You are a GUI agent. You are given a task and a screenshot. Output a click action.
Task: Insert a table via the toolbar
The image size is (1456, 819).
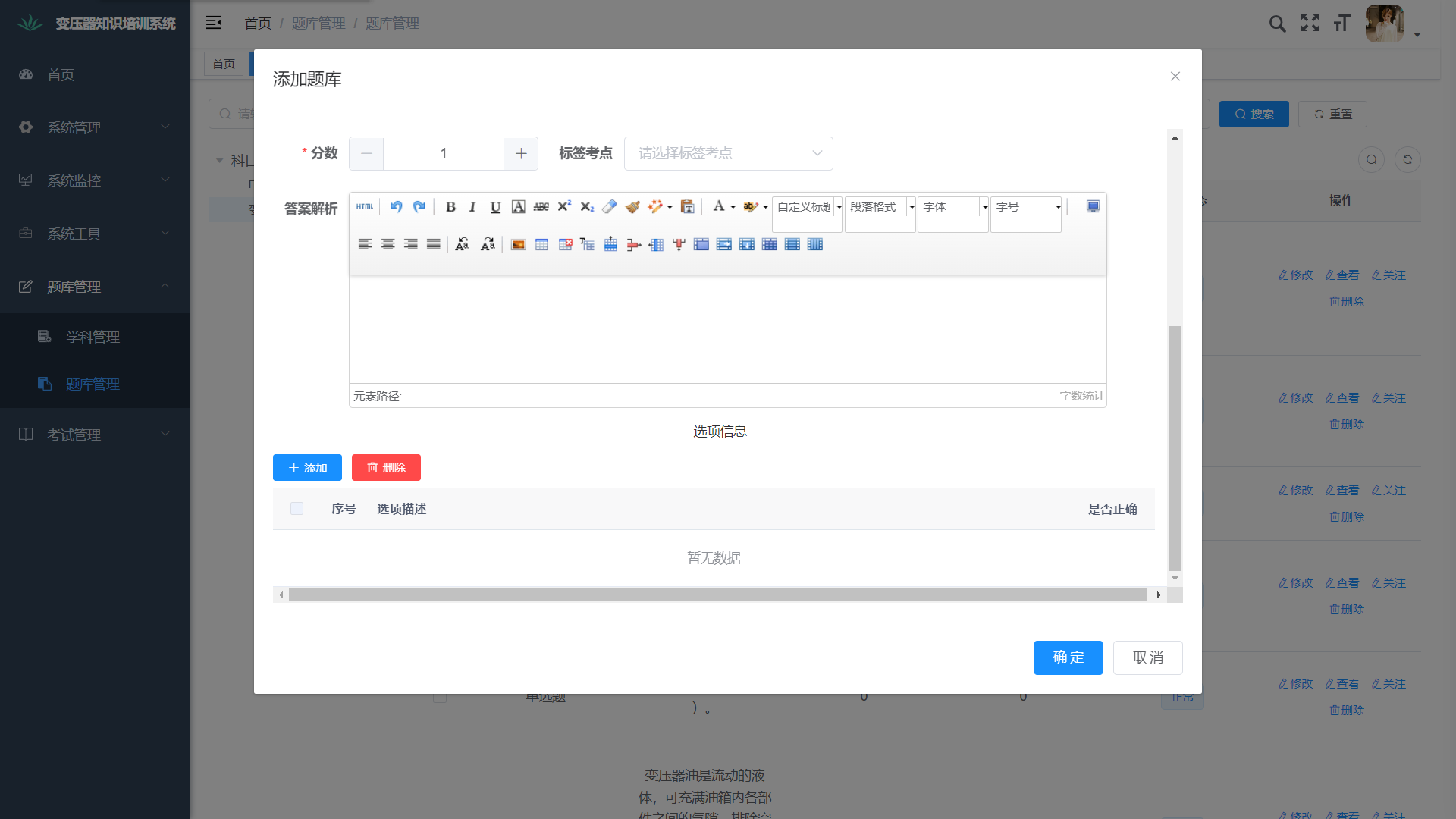click(541, 244)
